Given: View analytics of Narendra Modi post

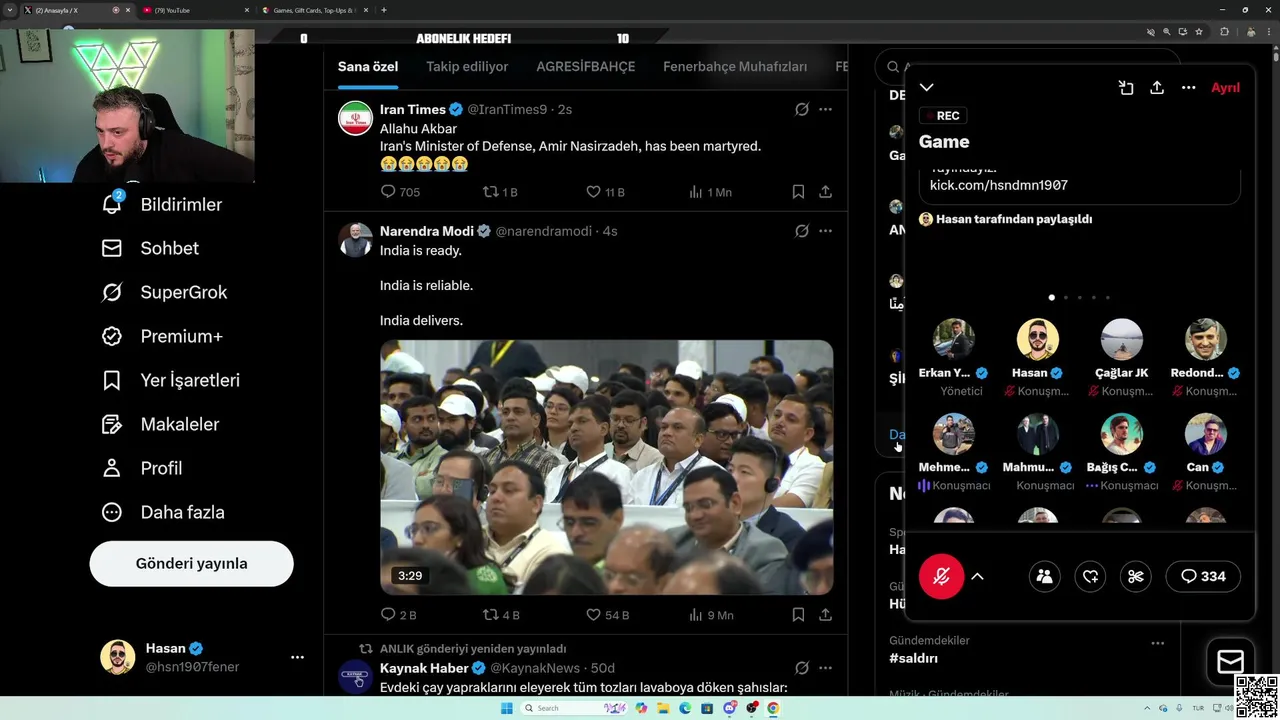Looking at the screenshot, I should pyautogui.click(x=711, y=615).
